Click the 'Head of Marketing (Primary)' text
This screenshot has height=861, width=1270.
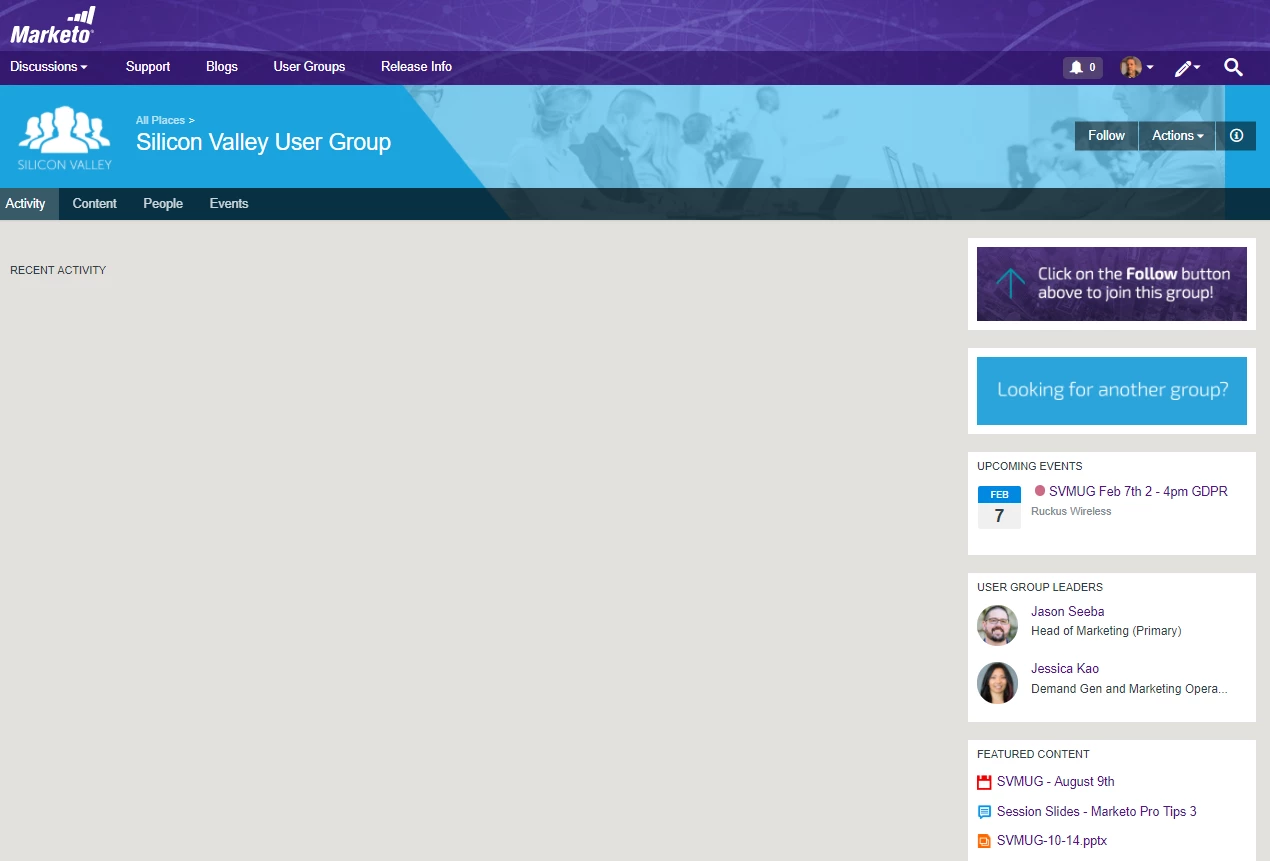pyautogui.click(x=1106, y=631)
